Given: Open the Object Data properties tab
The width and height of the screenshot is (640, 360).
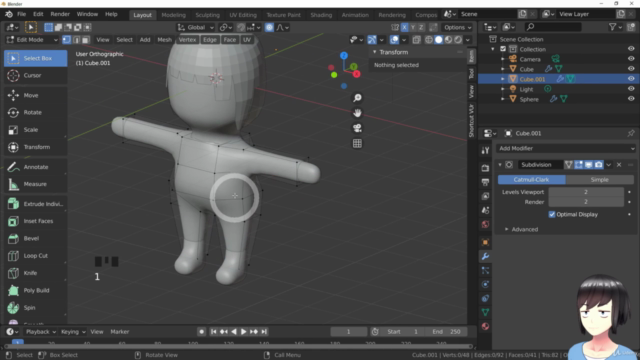Looking at the screenshot, I should [485, 312].
